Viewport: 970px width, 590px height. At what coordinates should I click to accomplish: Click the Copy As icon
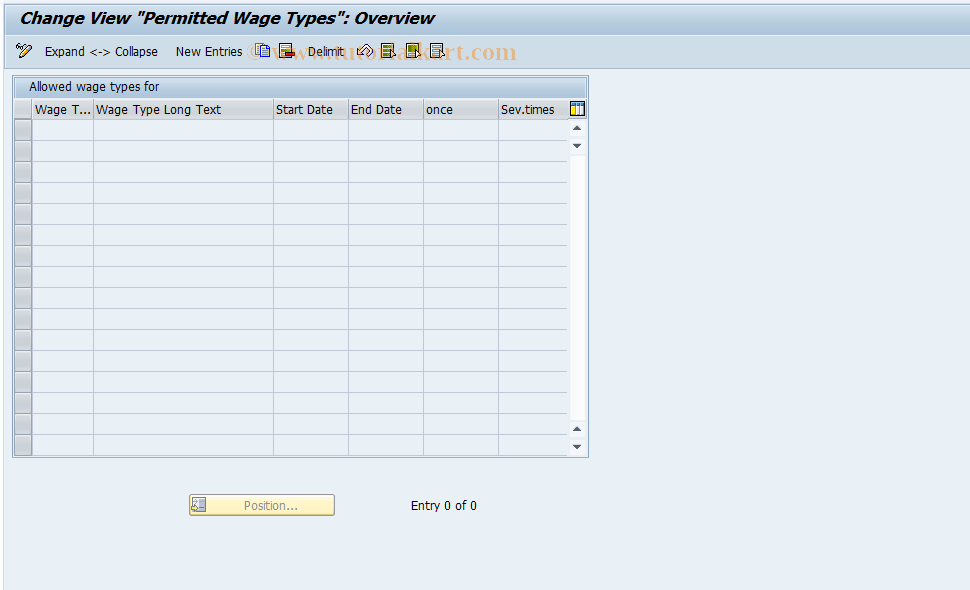click(x=262, y=51)
